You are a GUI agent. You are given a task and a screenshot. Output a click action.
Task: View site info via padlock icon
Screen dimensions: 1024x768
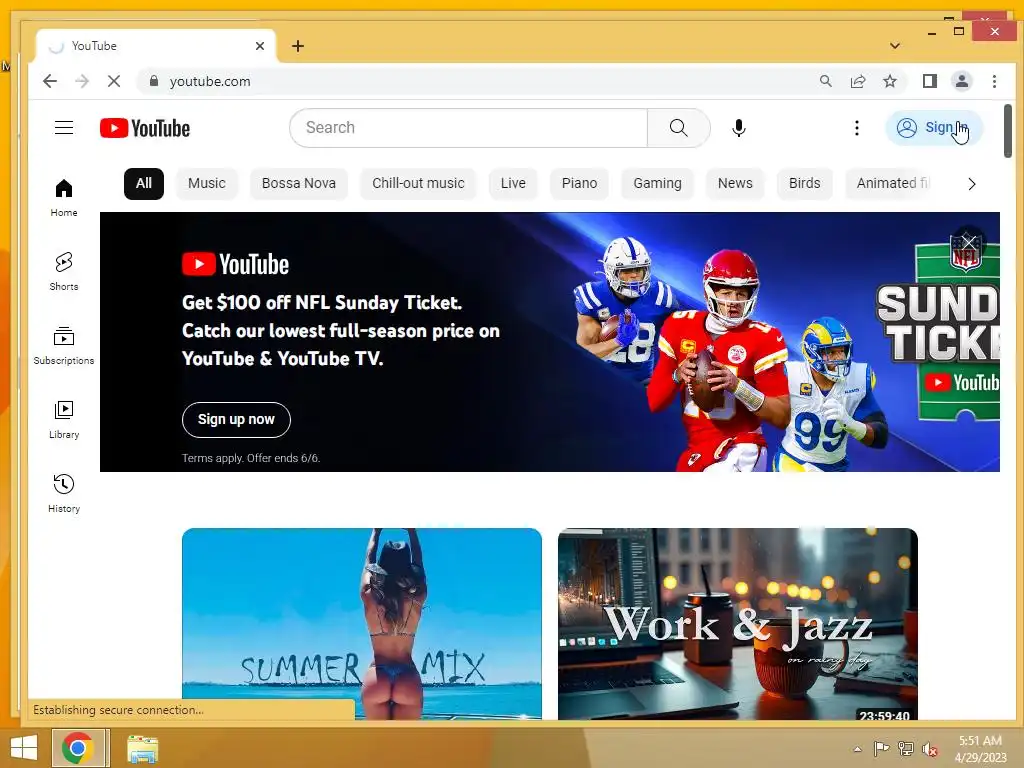pos(154,81)
